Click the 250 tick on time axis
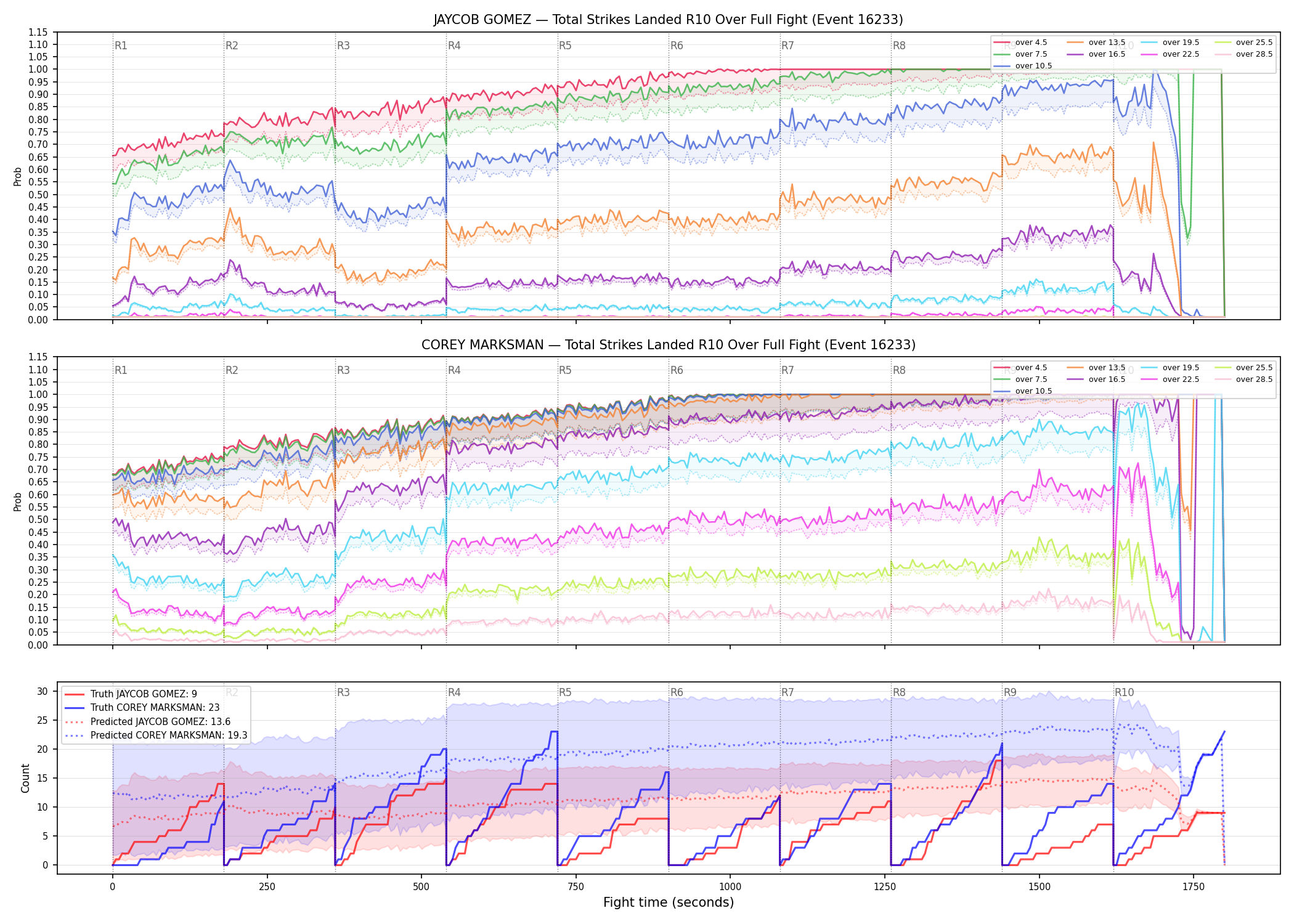Screen dimensions: 1294x924 click(267, 887)
